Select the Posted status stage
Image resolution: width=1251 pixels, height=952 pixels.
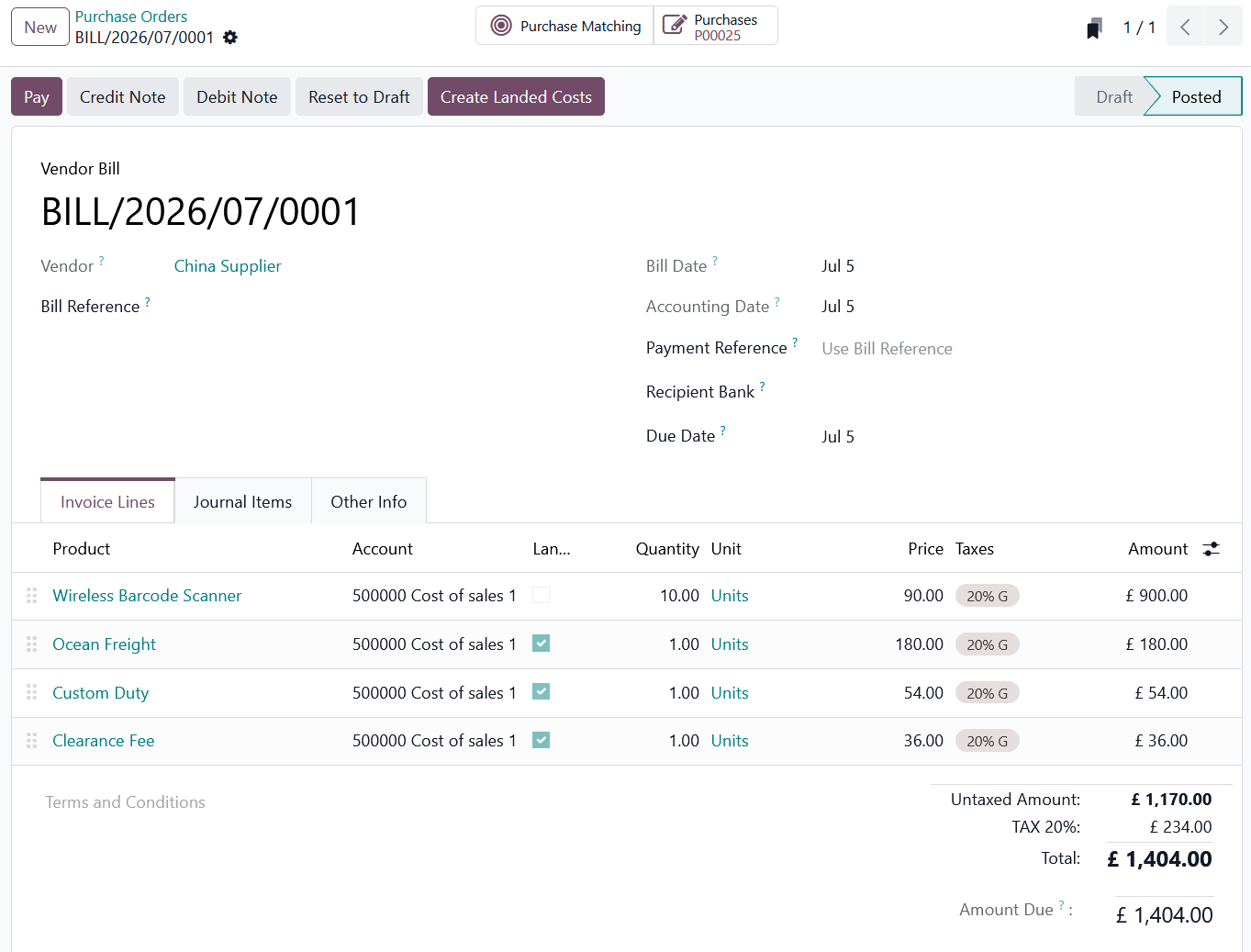(x=1196, y=96)
